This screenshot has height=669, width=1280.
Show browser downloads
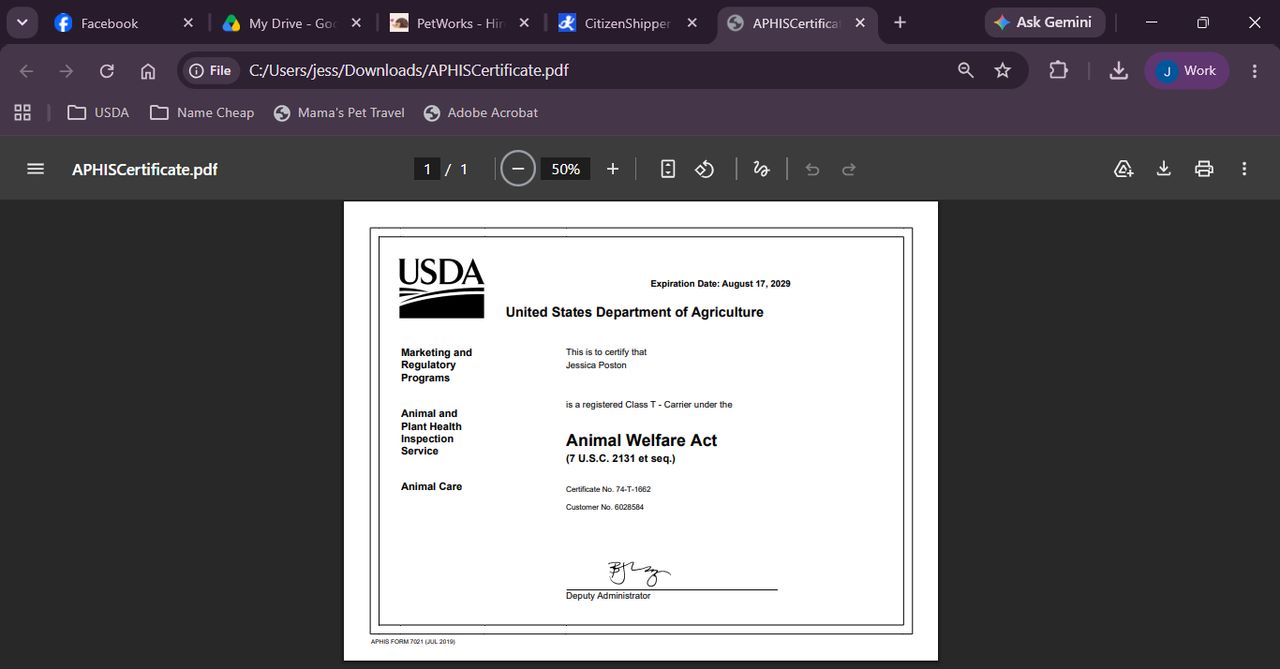coord(1119,70)
